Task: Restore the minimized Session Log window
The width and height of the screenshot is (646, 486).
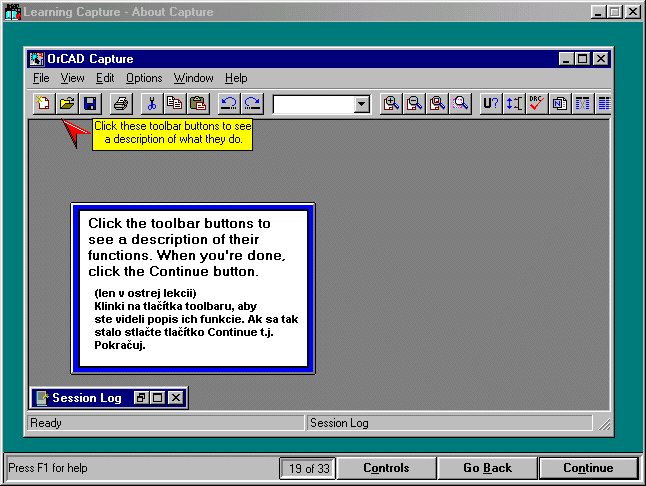Action: (x=141, y=398)
